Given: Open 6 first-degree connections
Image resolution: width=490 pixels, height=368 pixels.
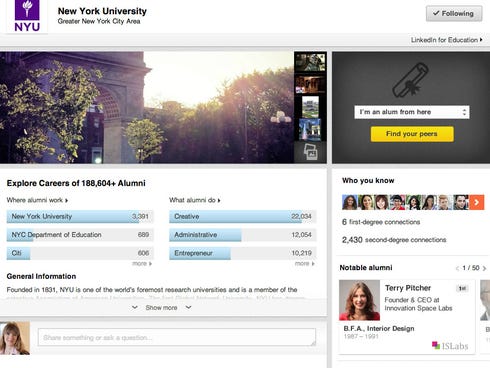Looking at the screenshot, I should tap(381, 222).
